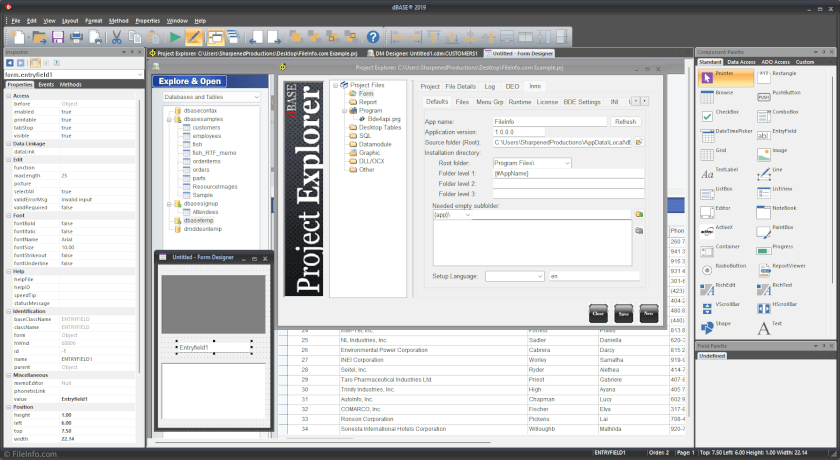Browse for the Source folder with folder icon
The height and width of the screenshot is (460, 840).
click(x=639, y=142)
